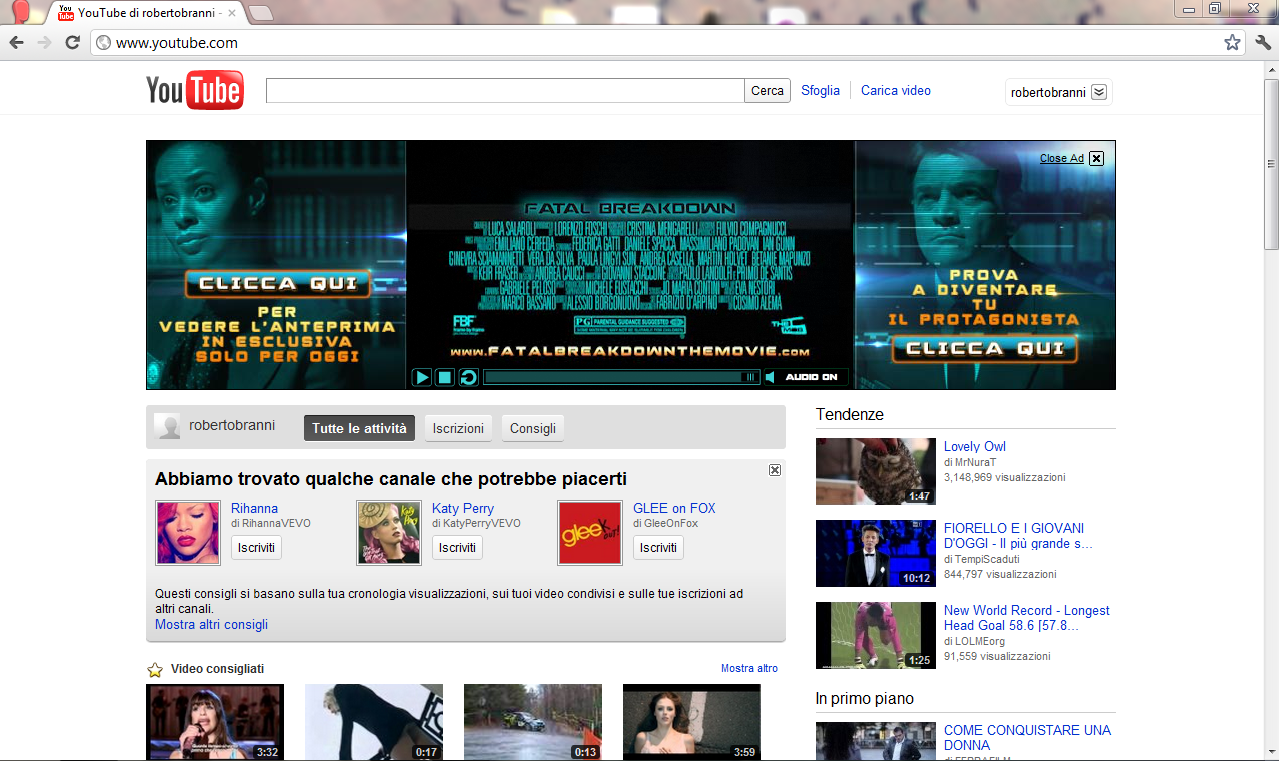Open New World Record Longest Head Goal
This screenshot has height=761, width=1279.
click(1026, 617)
